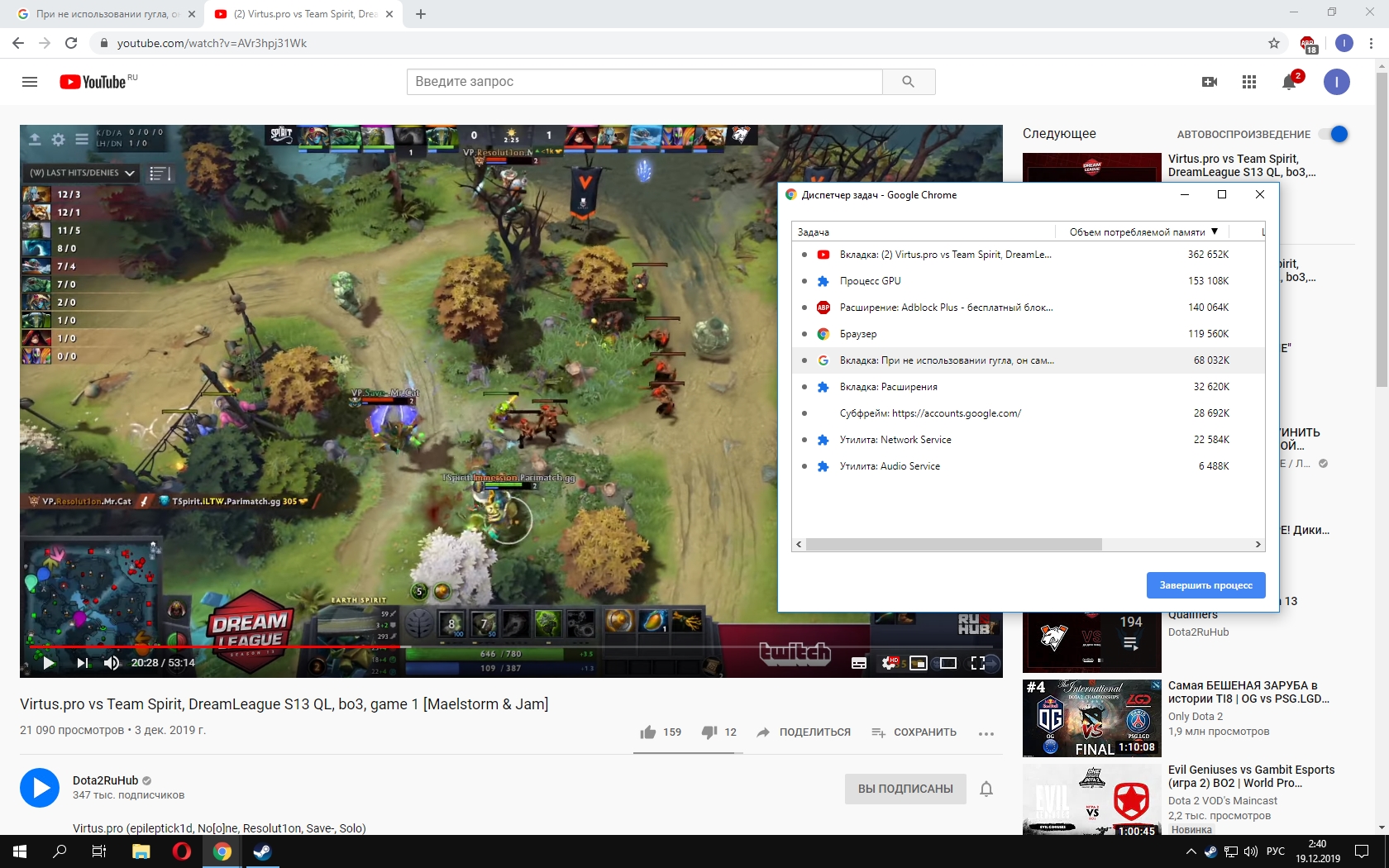Select the Adblock Plus extension row
The width and height of the screenshot is (1389, 868).
[1028, 308]
